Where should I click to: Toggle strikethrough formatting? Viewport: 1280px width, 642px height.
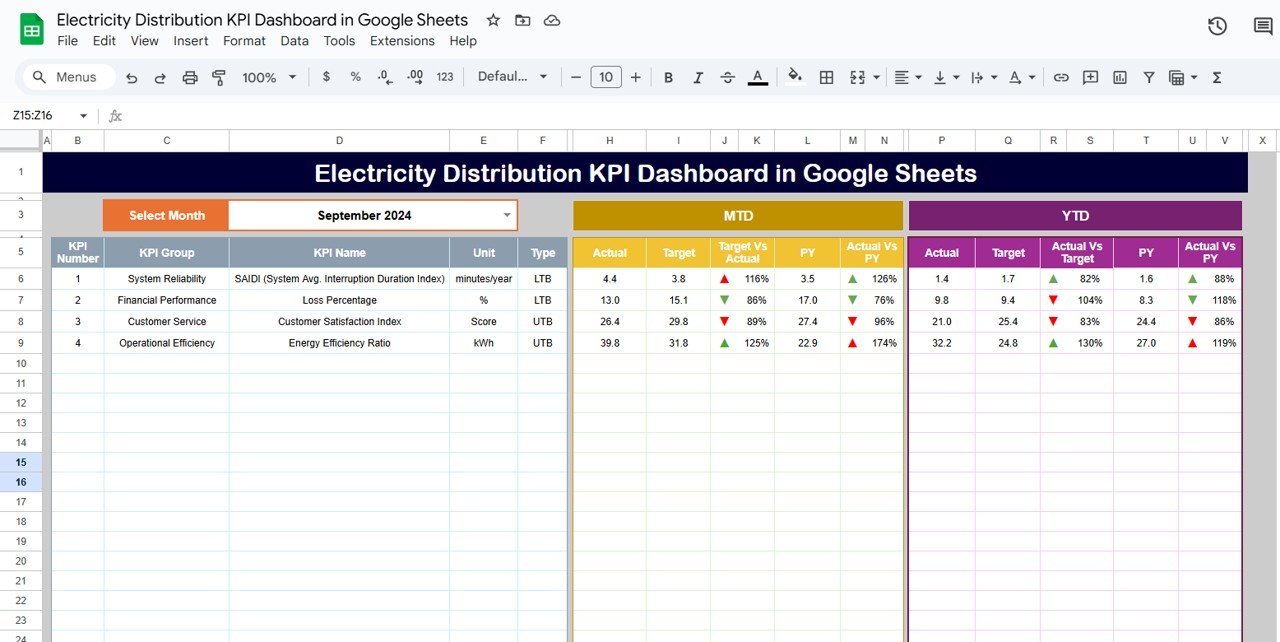[727, 77]
